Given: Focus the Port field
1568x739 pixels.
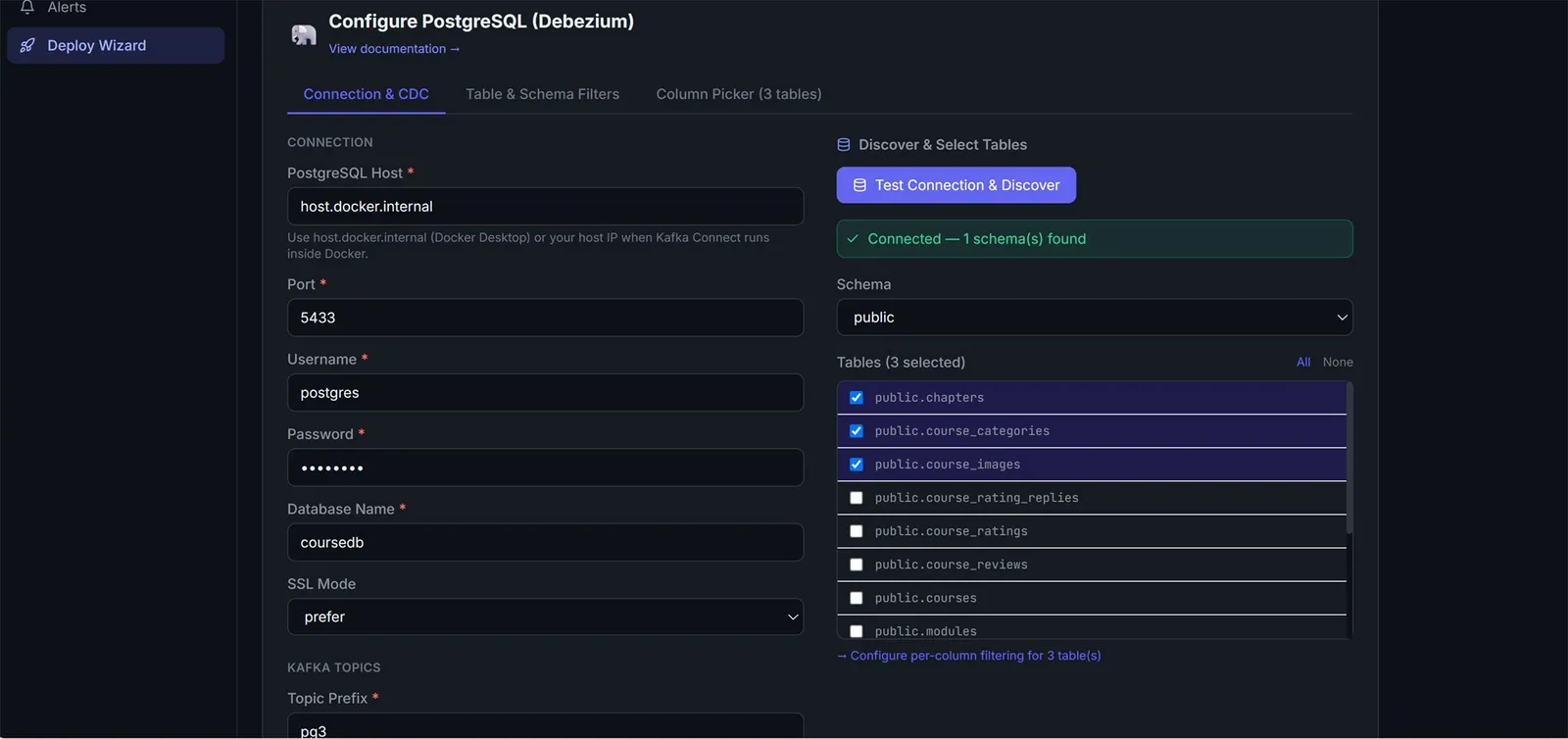Looking at the screenshot, I should 545,318.
